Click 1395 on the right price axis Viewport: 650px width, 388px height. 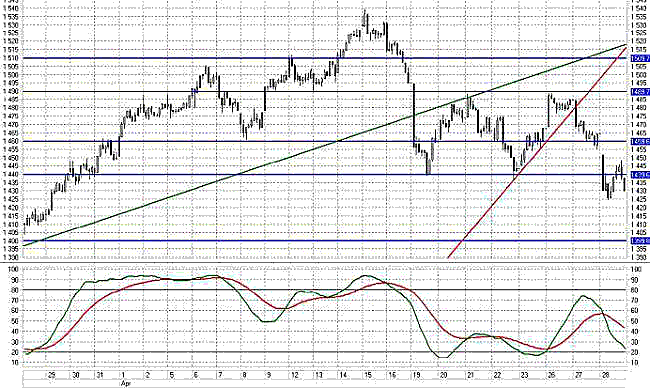639,249
